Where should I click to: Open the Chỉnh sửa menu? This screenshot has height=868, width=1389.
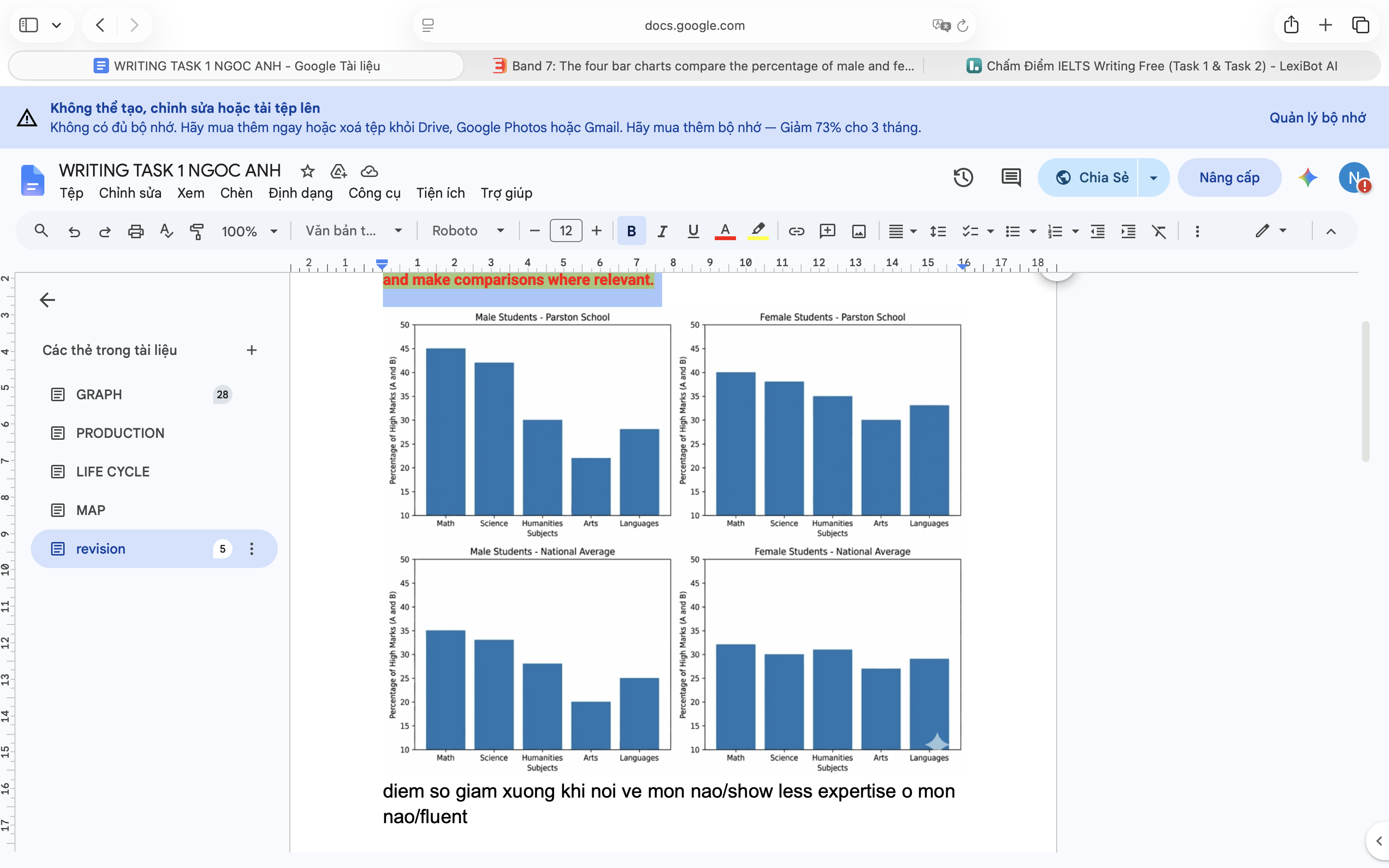pos(130,193)
